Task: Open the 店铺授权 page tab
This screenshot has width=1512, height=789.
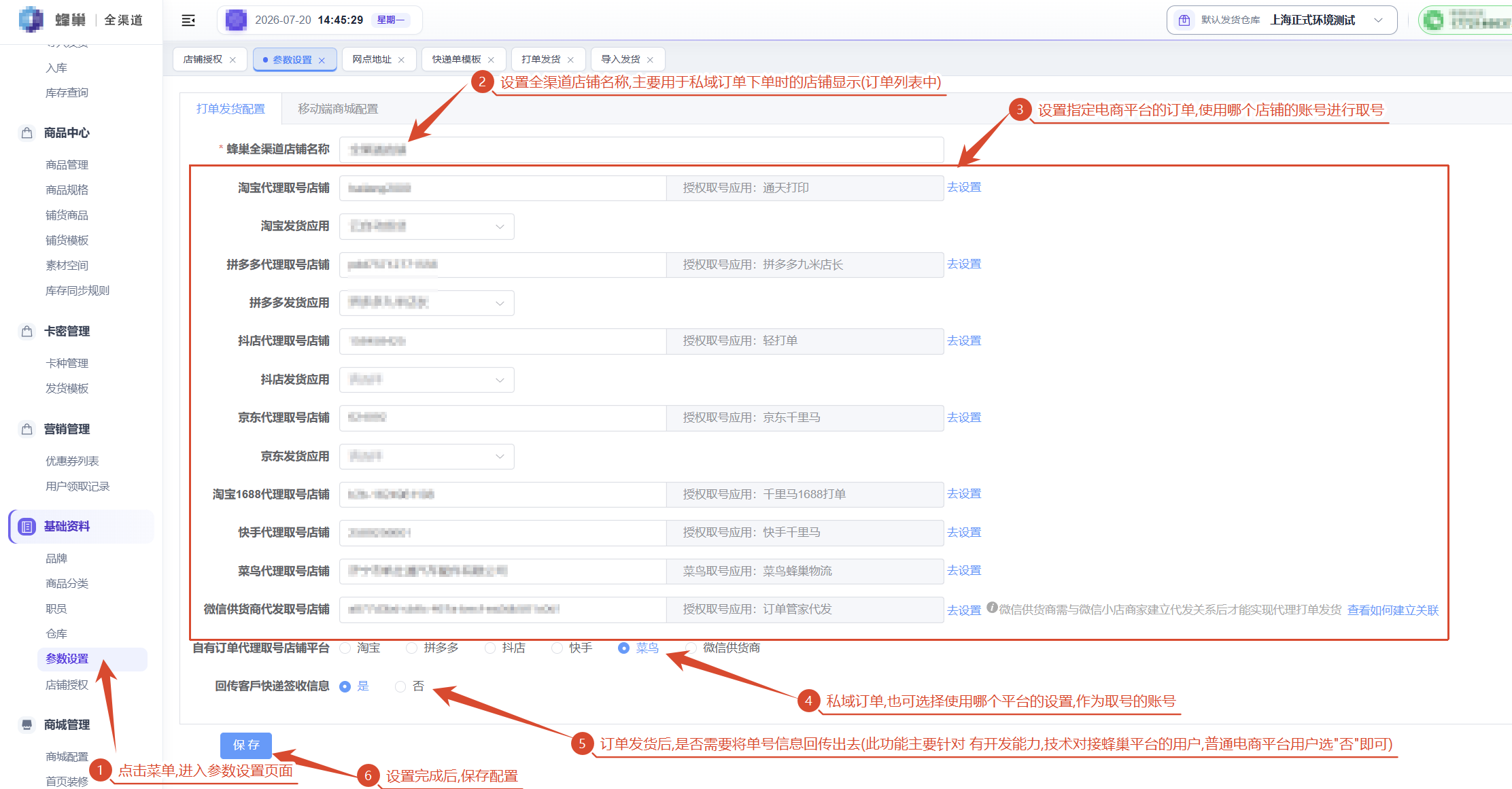Action: tap(203, 60)
